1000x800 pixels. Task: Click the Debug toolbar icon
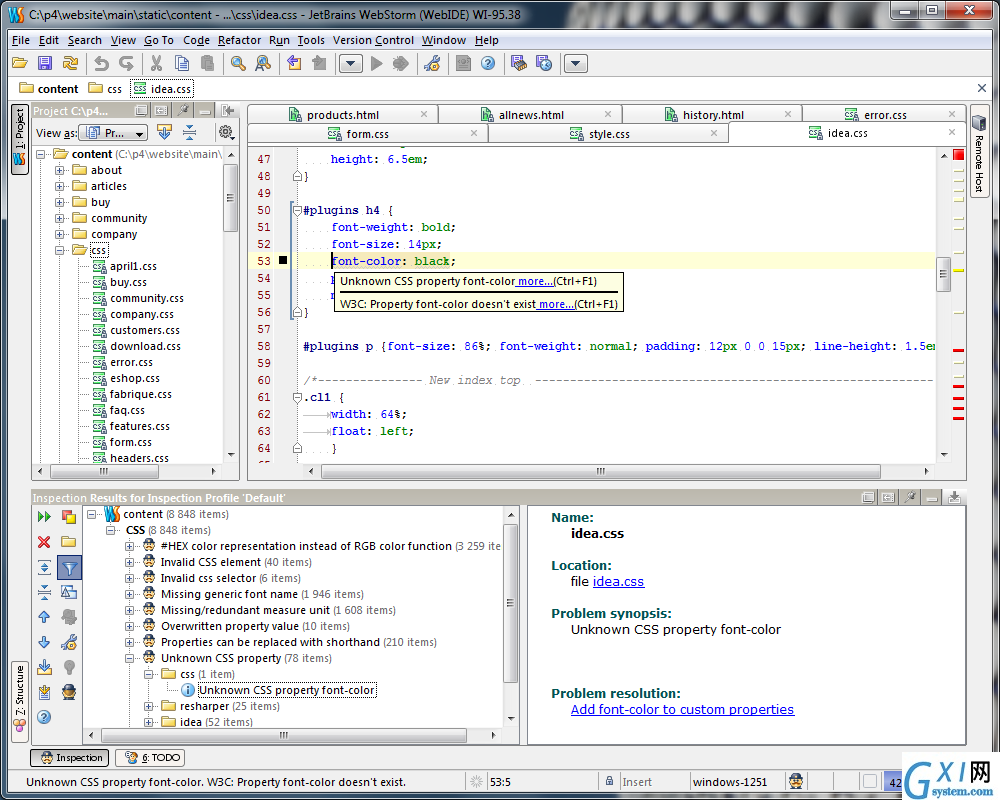[x=401, y=63]
